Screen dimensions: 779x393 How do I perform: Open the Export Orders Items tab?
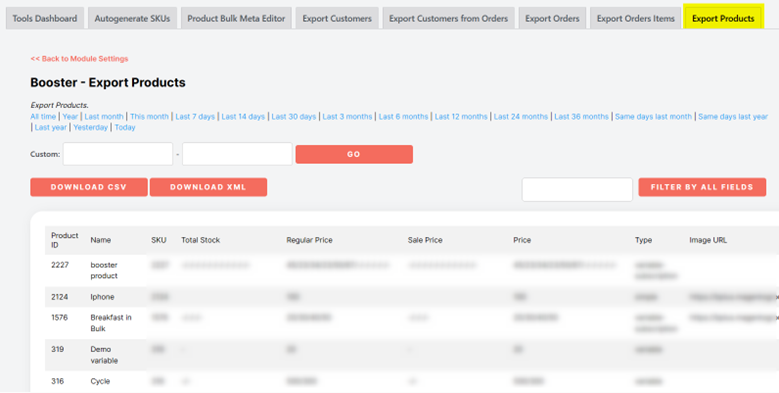(x=635, y=18)
